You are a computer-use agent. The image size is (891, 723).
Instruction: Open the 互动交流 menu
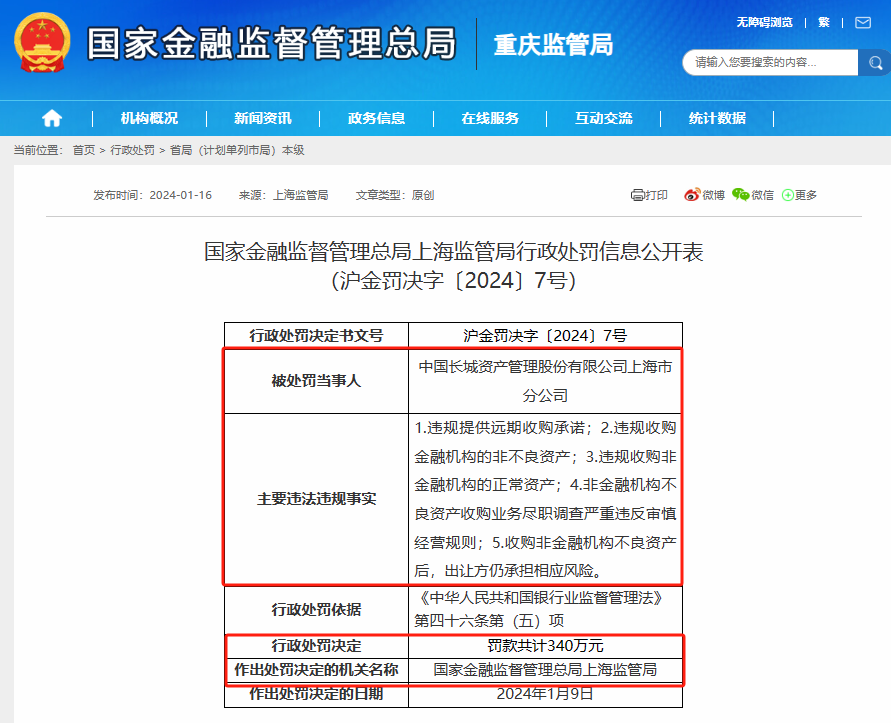pos(603,118)
